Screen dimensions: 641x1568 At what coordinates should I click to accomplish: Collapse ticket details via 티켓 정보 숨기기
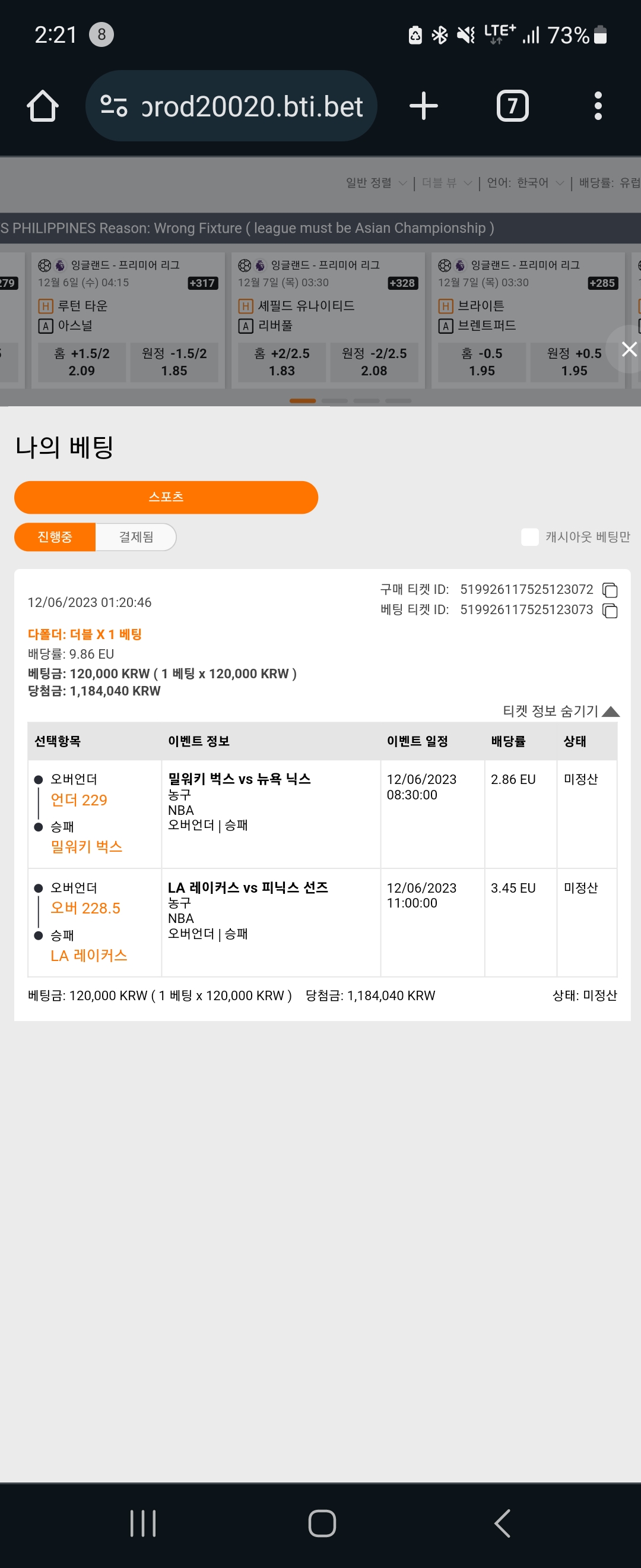point(561,711)
